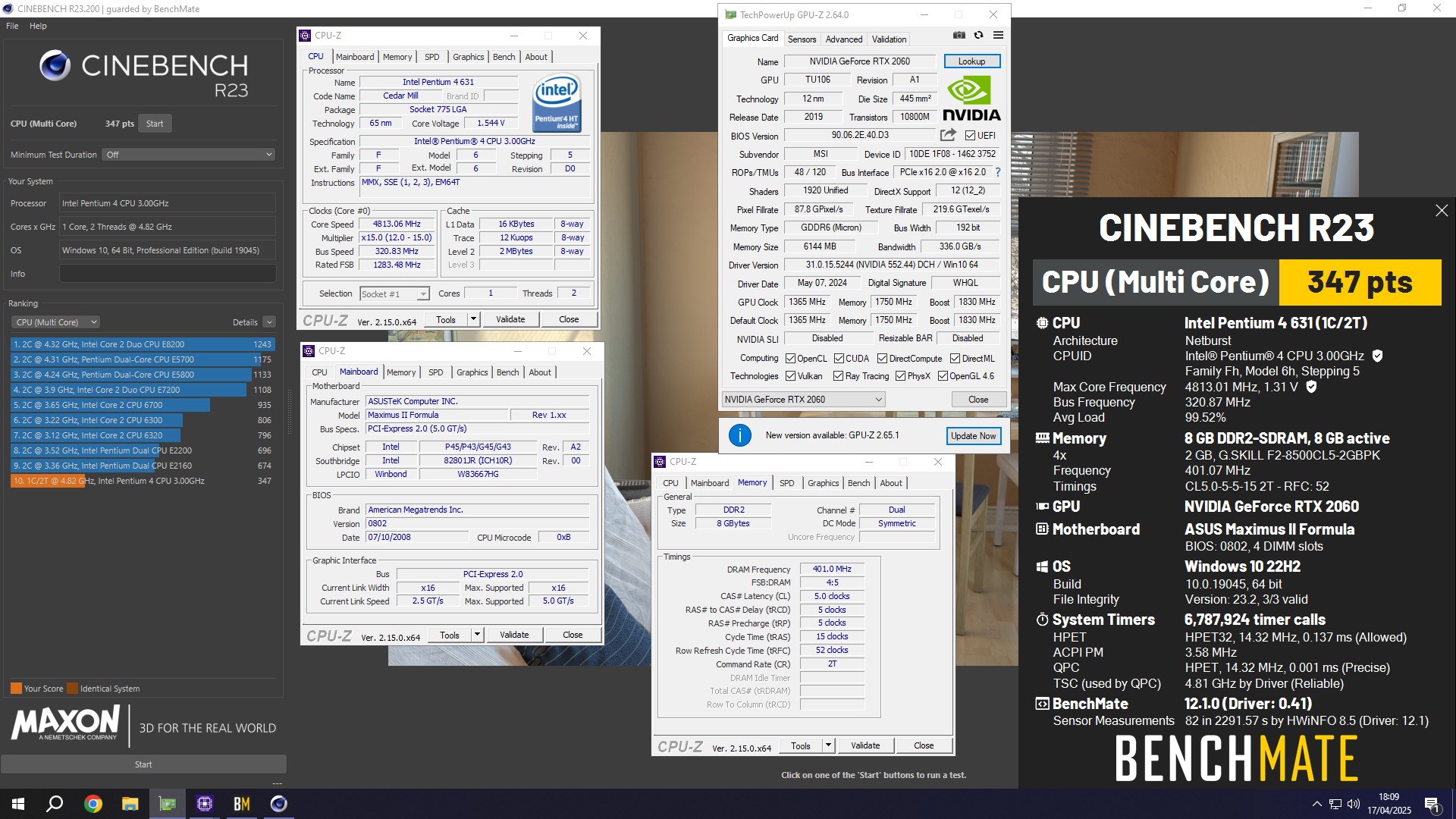This screenshot has width=1456, height=819.
Task: Toggle the Ray Tracing checkbox
Action: coord(838,376)
